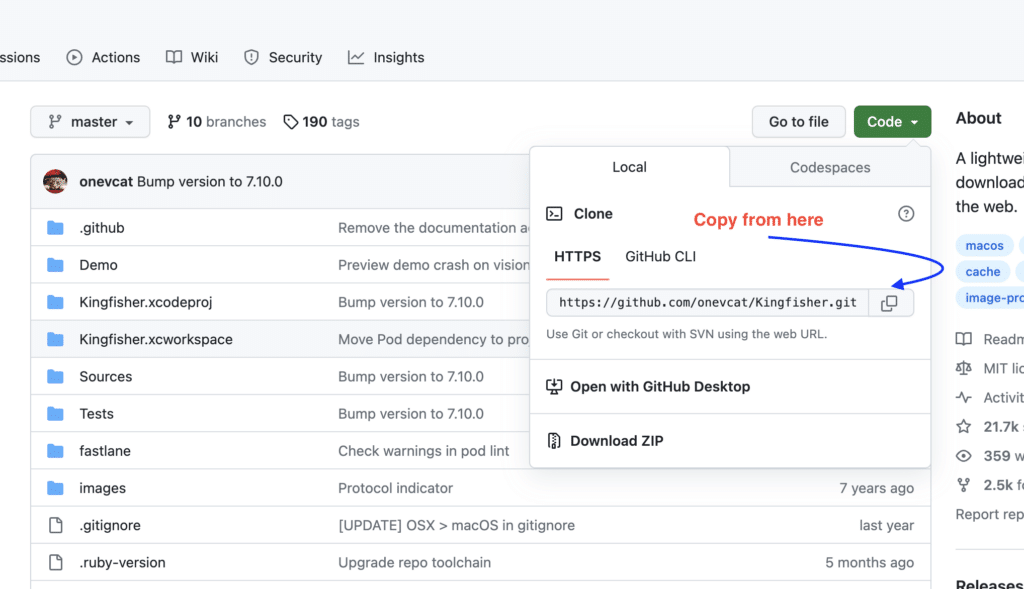1024x589 pixels.
Task: Open the Insights menu item
Action: [x=386, y=57]
